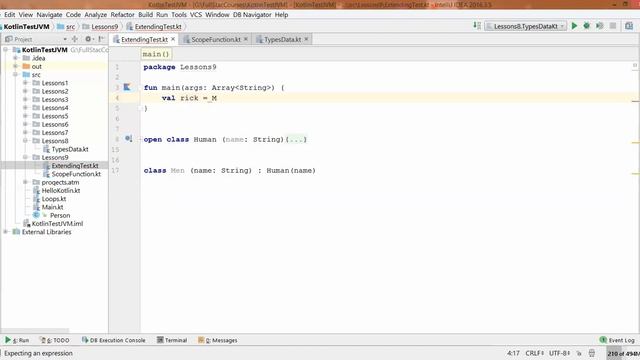Click the memory usage indicator
The width and height of the screenshot is (640, 360).
tap(623, 353)
